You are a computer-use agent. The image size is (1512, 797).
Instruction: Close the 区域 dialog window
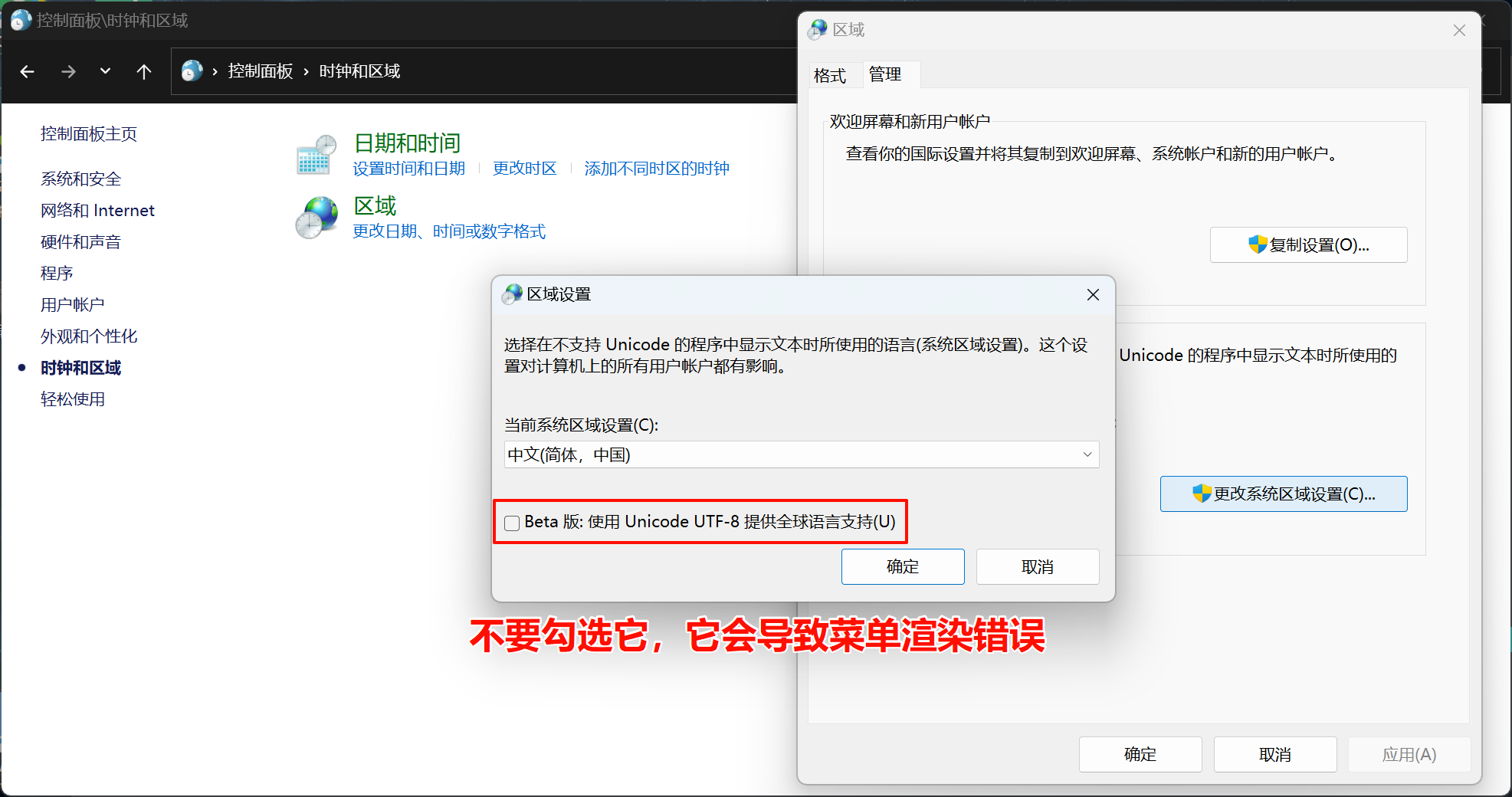1459,30
